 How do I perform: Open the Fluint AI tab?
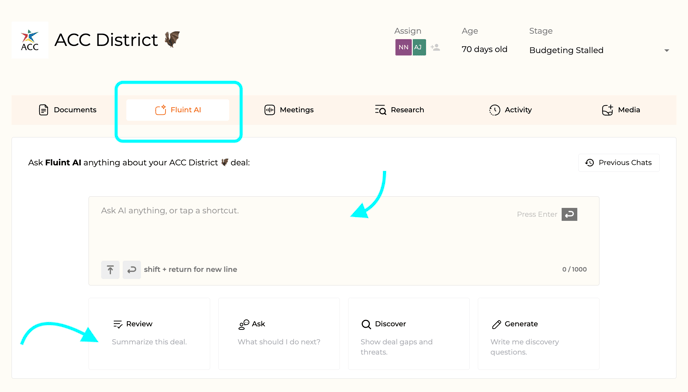(178, 110)
